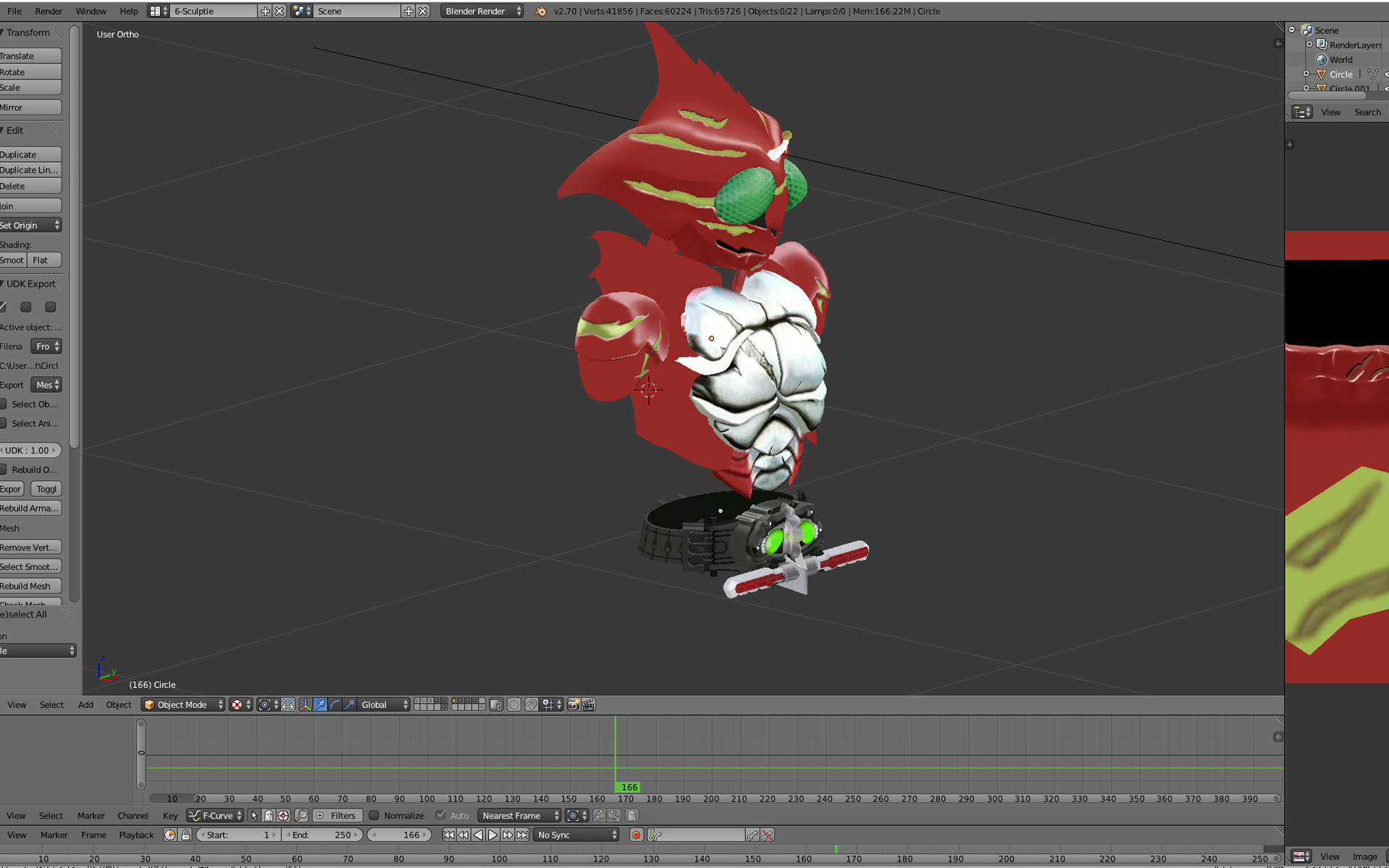Open Blender Render engine dropdown
Screen dimensions: 1389x868
coord(482,11)
